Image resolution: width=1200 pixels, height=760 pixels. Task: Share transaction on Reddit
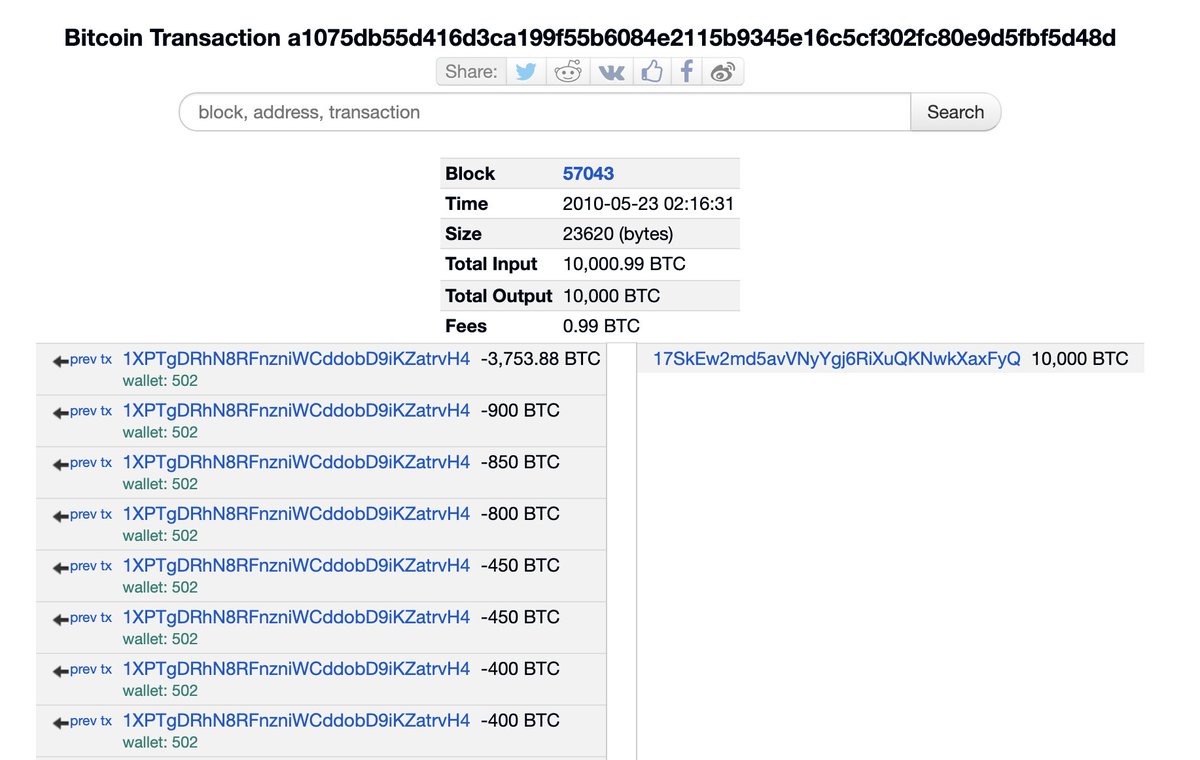pos(568,72)
